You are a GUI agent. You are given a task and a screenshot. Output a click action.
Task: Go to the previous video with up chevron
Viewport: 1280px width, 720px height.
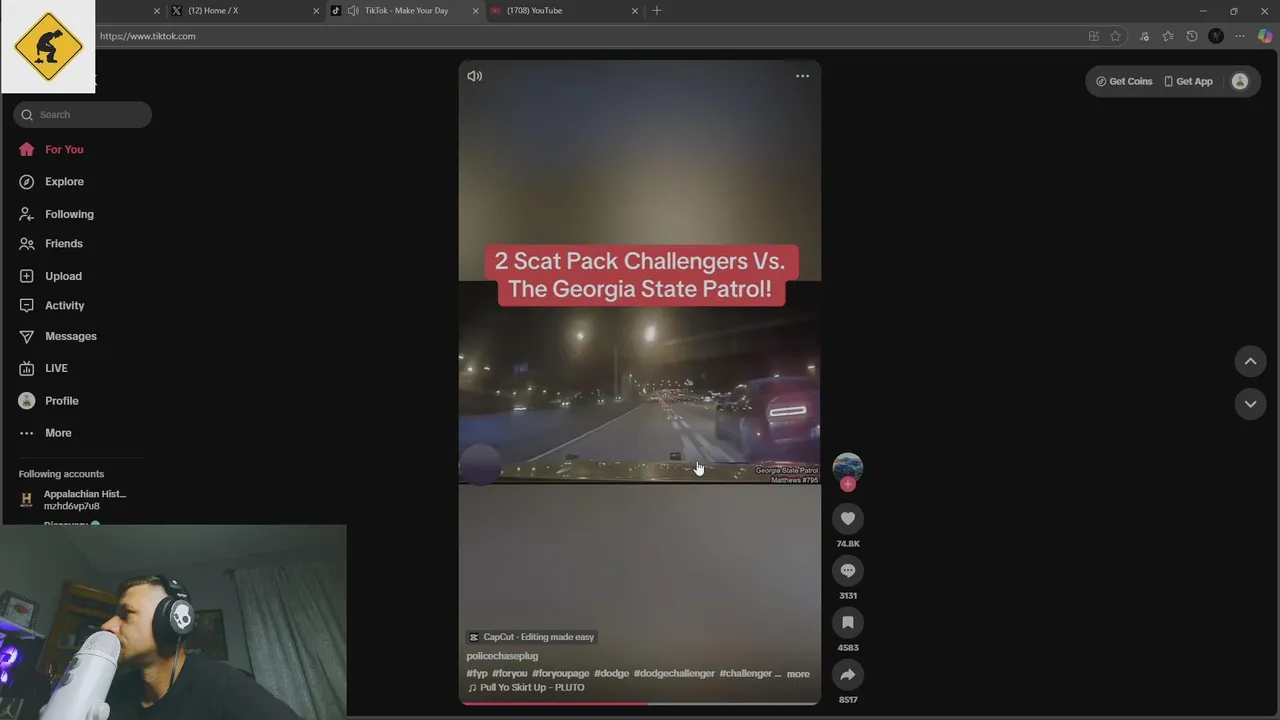click(x=1250, y=361)
